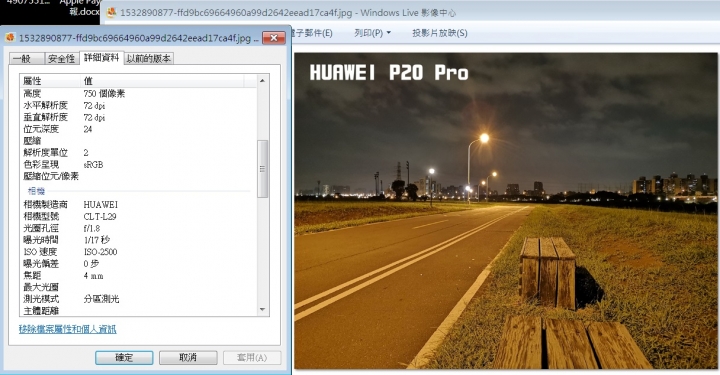Select the 水平解析度 property row
Viewport: 720px width, 375px height.
tap(138, 106)
